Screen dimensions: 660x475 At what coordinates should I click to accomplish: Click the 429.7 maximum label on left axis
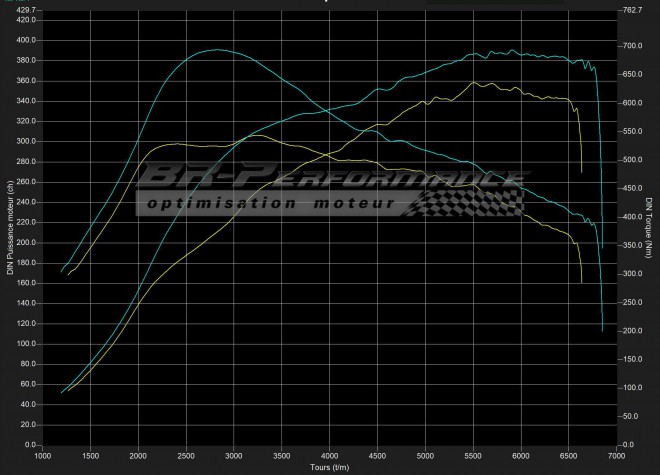(25, 10)
